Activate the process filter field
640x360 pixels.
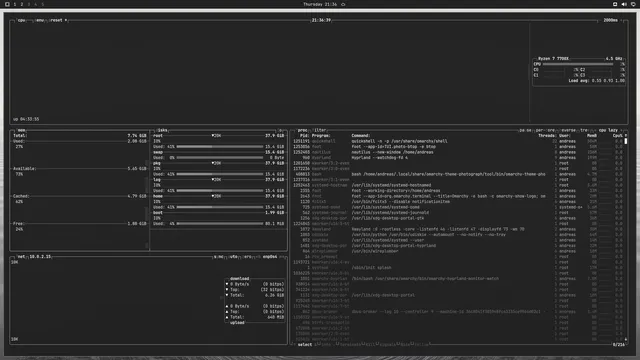(x=320, y=130)
